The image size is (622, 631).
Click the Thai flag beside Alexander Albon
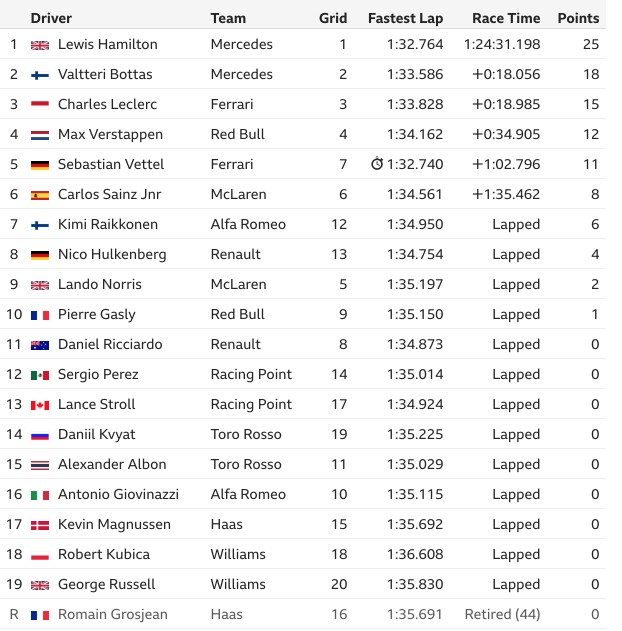point(40,465)
